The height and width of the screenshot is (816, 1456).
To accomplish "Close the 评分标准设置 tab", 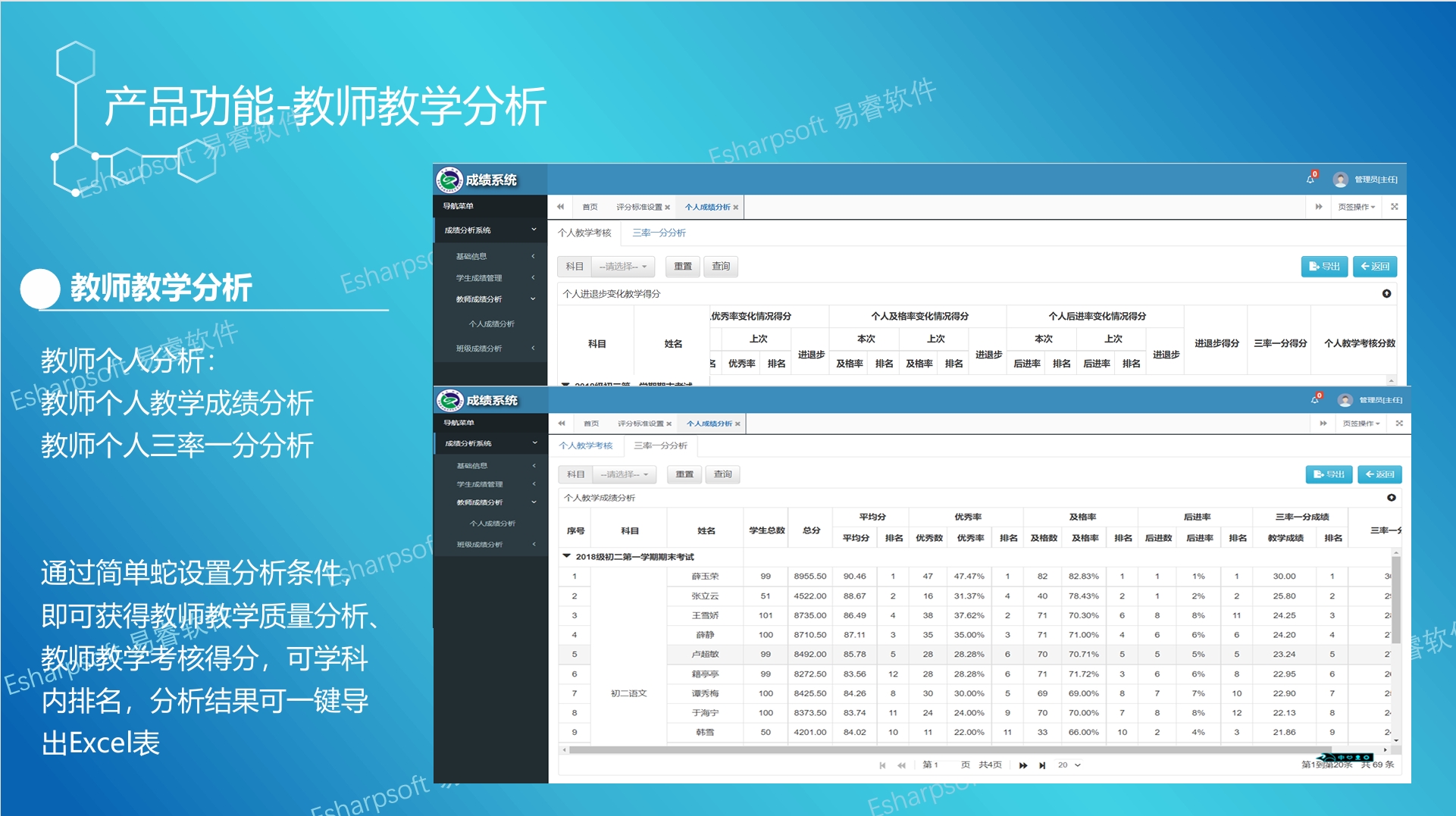I will point(668,424).
